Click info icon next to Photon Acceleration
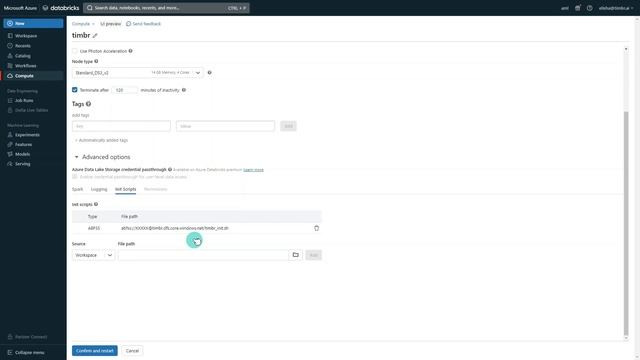This screenshot has height=360, width=640. point(130,51)
